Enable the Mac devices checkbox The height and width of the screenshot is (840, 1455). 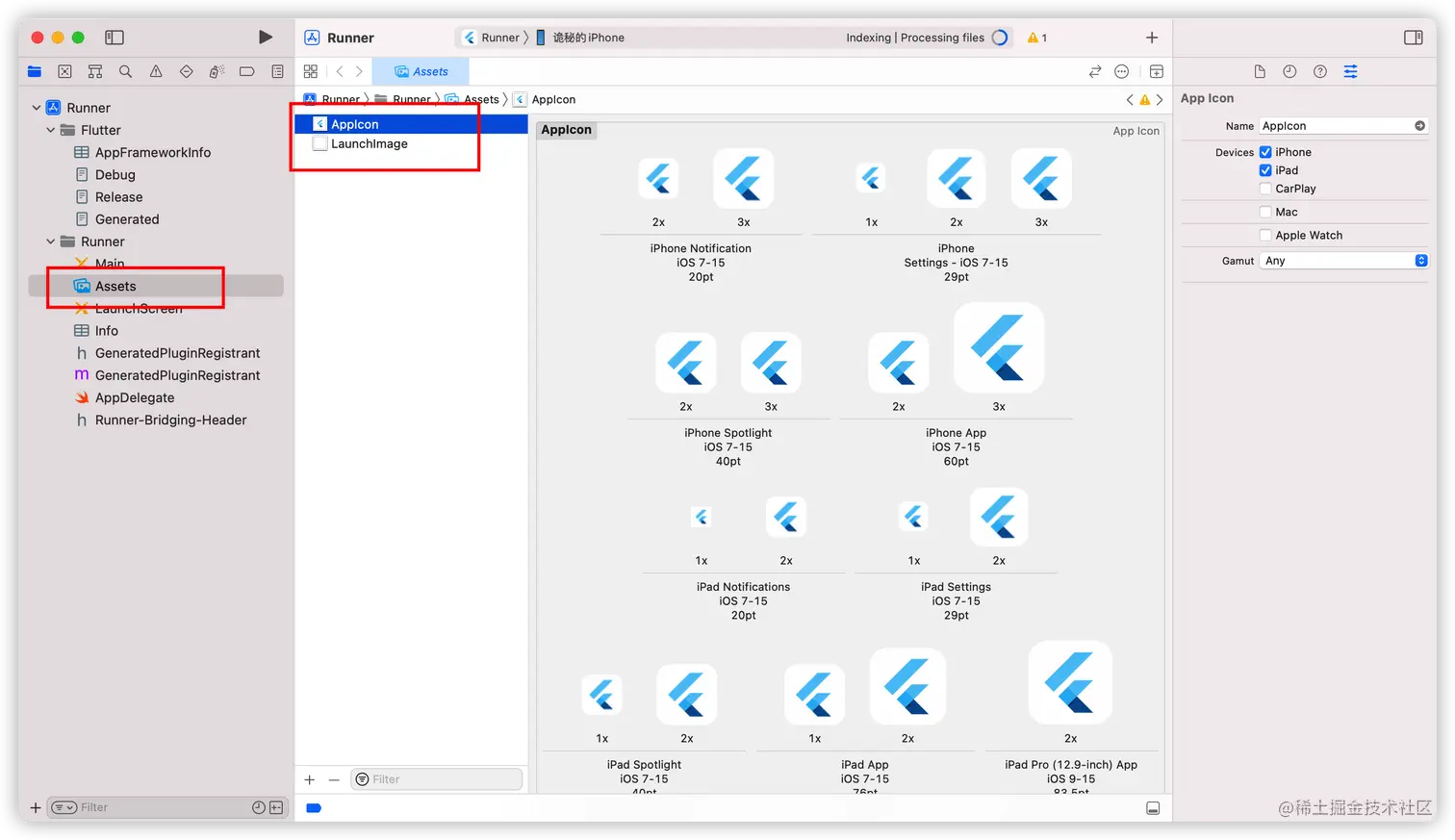[1265, 212]
